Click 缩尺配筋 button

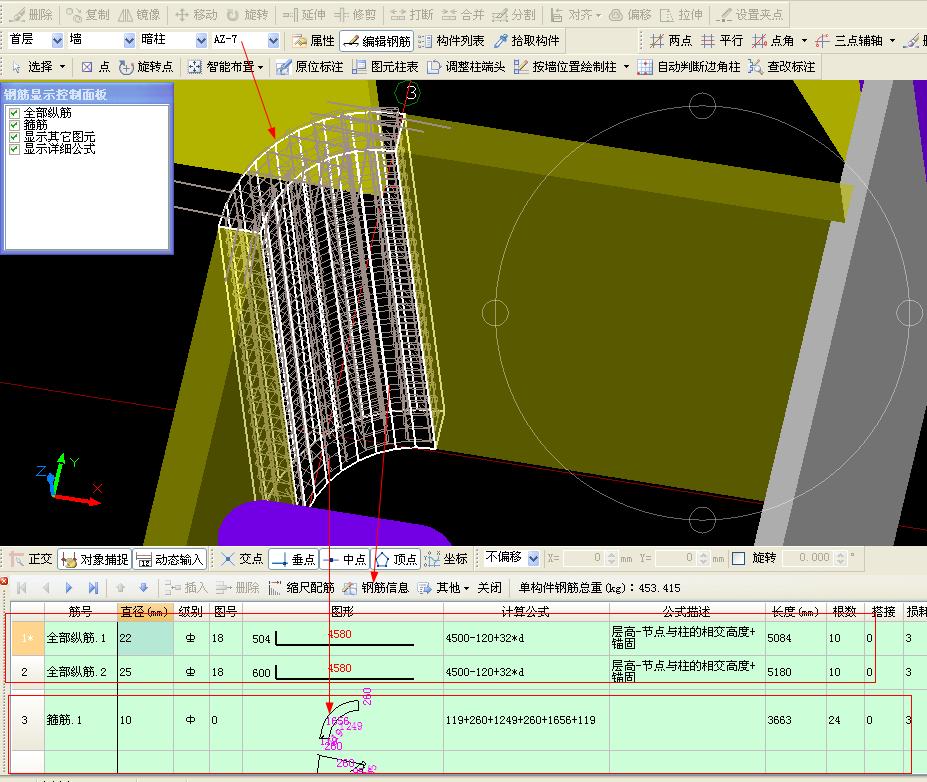pyautogui.click(x=301, y=588)
